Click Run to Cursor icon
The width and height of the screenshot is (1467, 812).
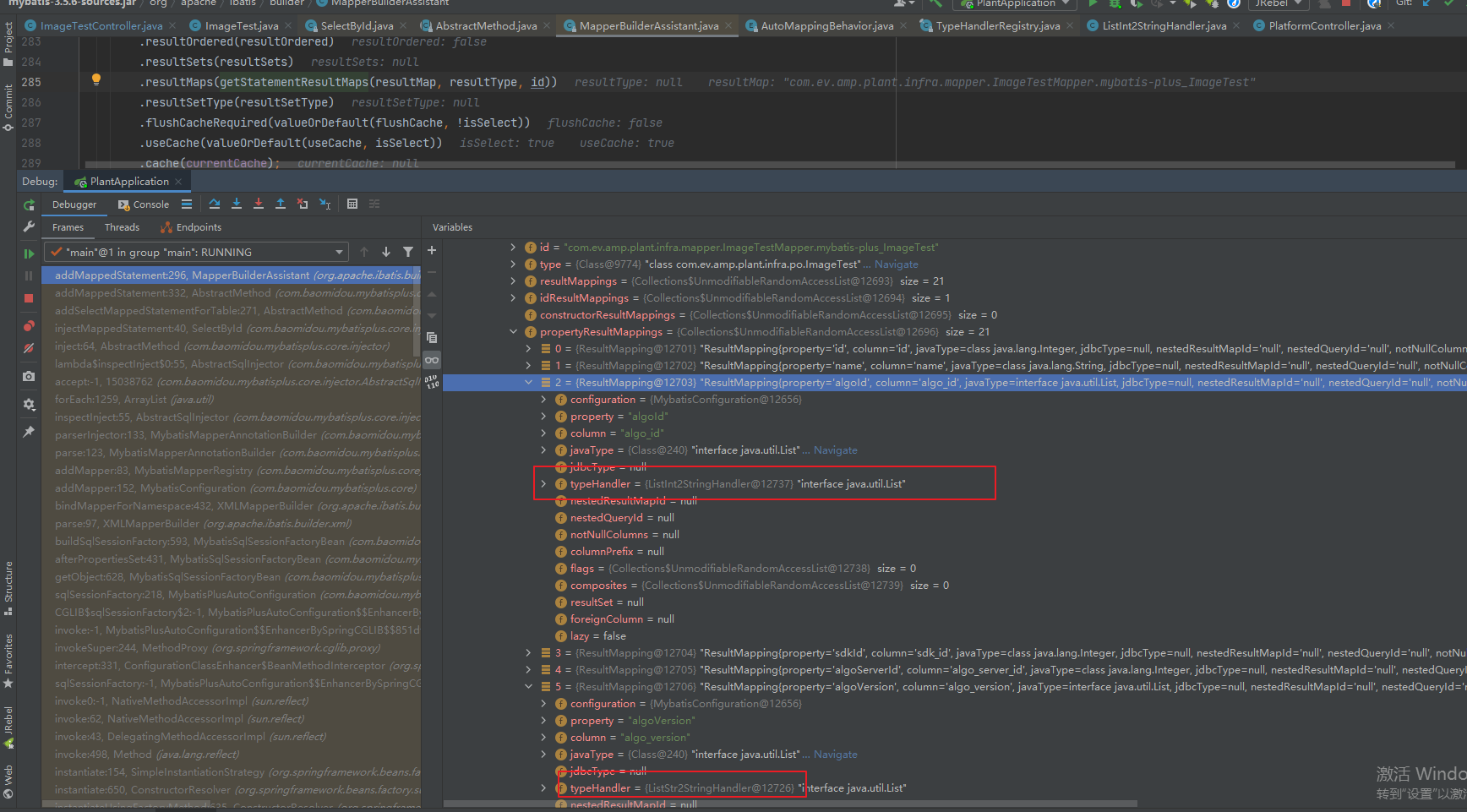pyautogui.click(x=324, y=204)
